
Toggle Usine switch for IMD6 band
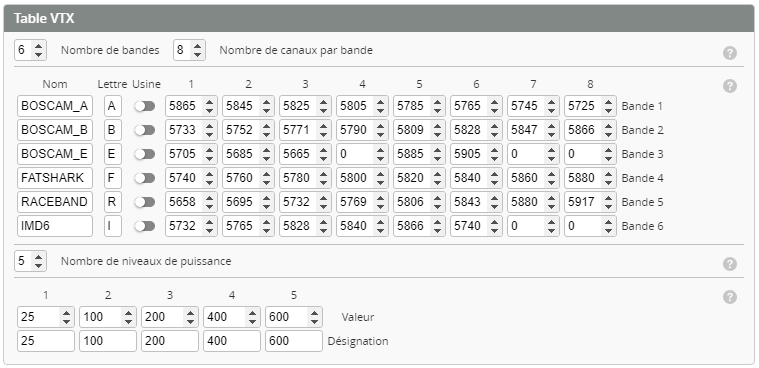pyautogui.click(x=145, y=226)
